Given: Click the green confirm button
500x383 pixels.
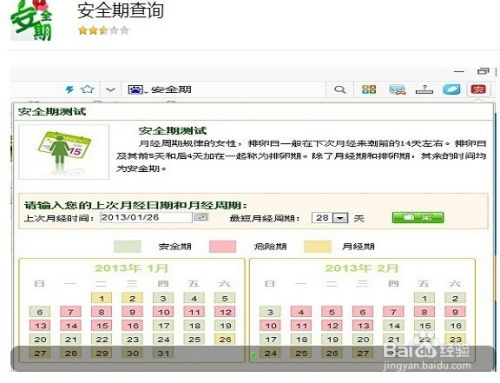Looking at the screenshot, I should click(x=418, y=218).
